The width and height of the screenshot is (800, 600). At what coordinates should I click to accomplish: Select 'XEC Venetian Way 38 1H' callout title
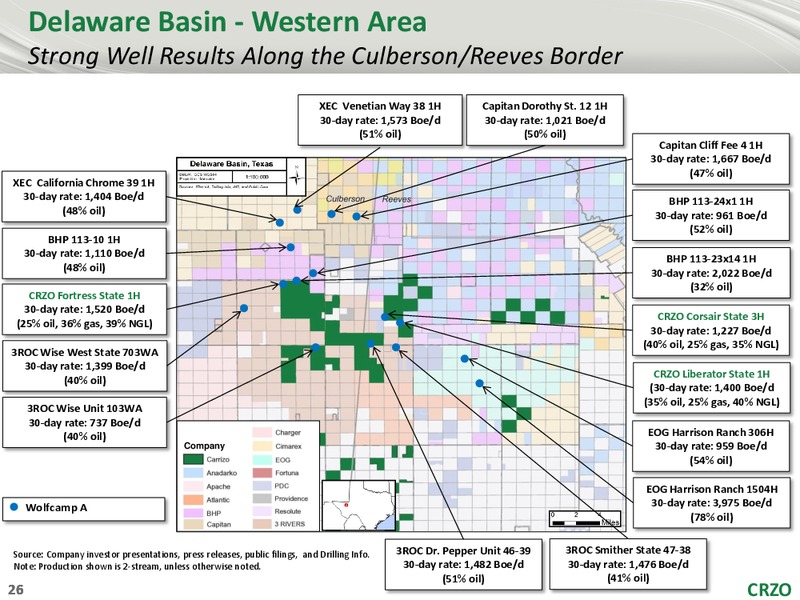pos(380,106)
